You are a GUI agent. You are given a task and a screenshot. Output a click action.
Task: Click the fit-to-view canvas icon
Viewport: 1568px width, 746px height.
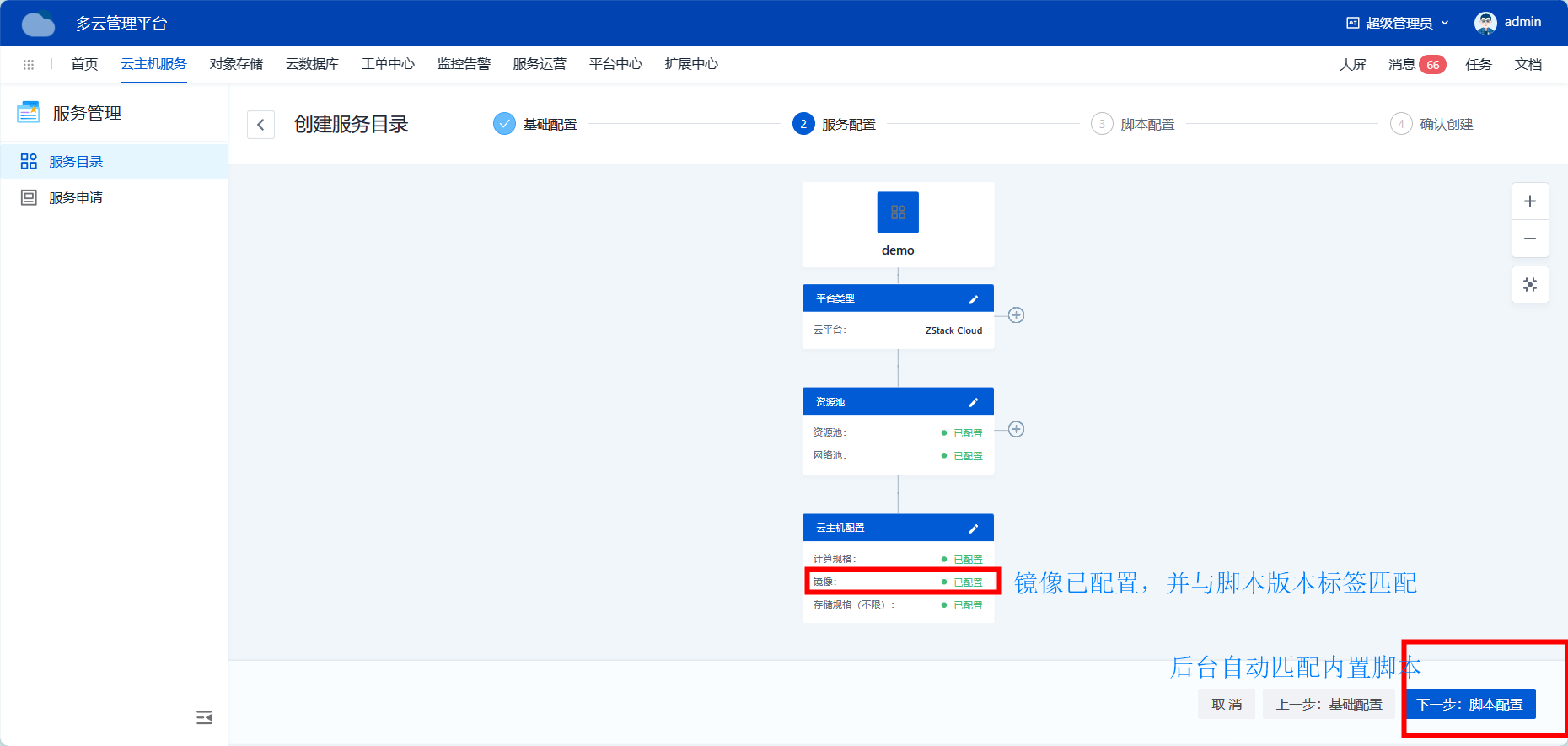[x=1530, y=285]
